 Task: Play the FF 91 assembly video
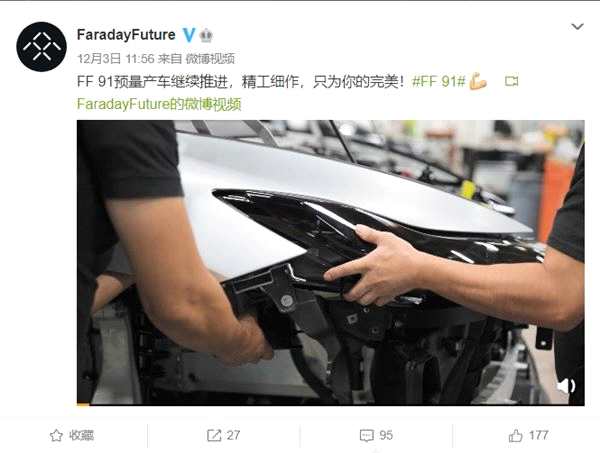pos(331,262)
